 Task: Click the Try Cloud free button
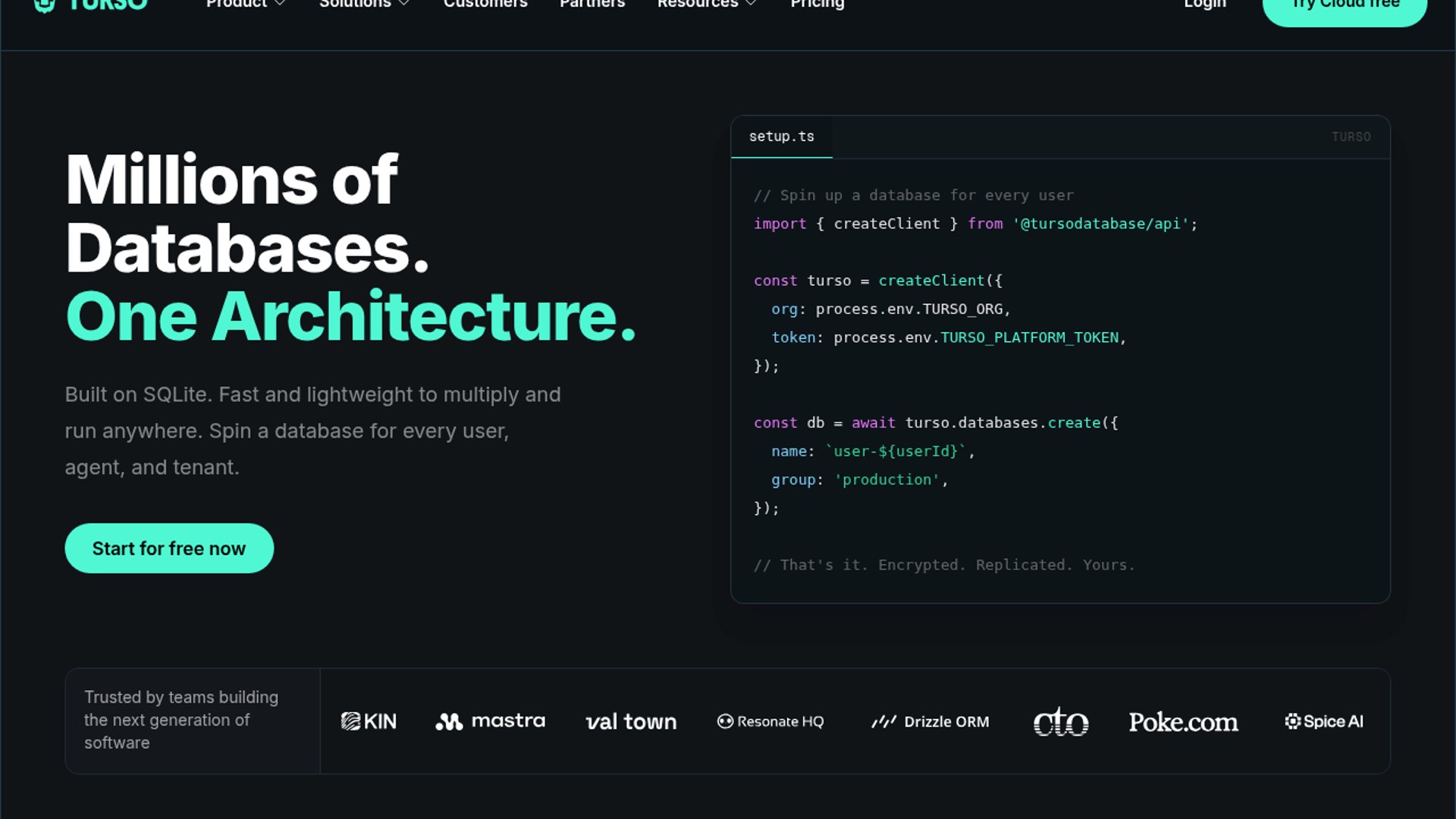(x=1345, y=8)
